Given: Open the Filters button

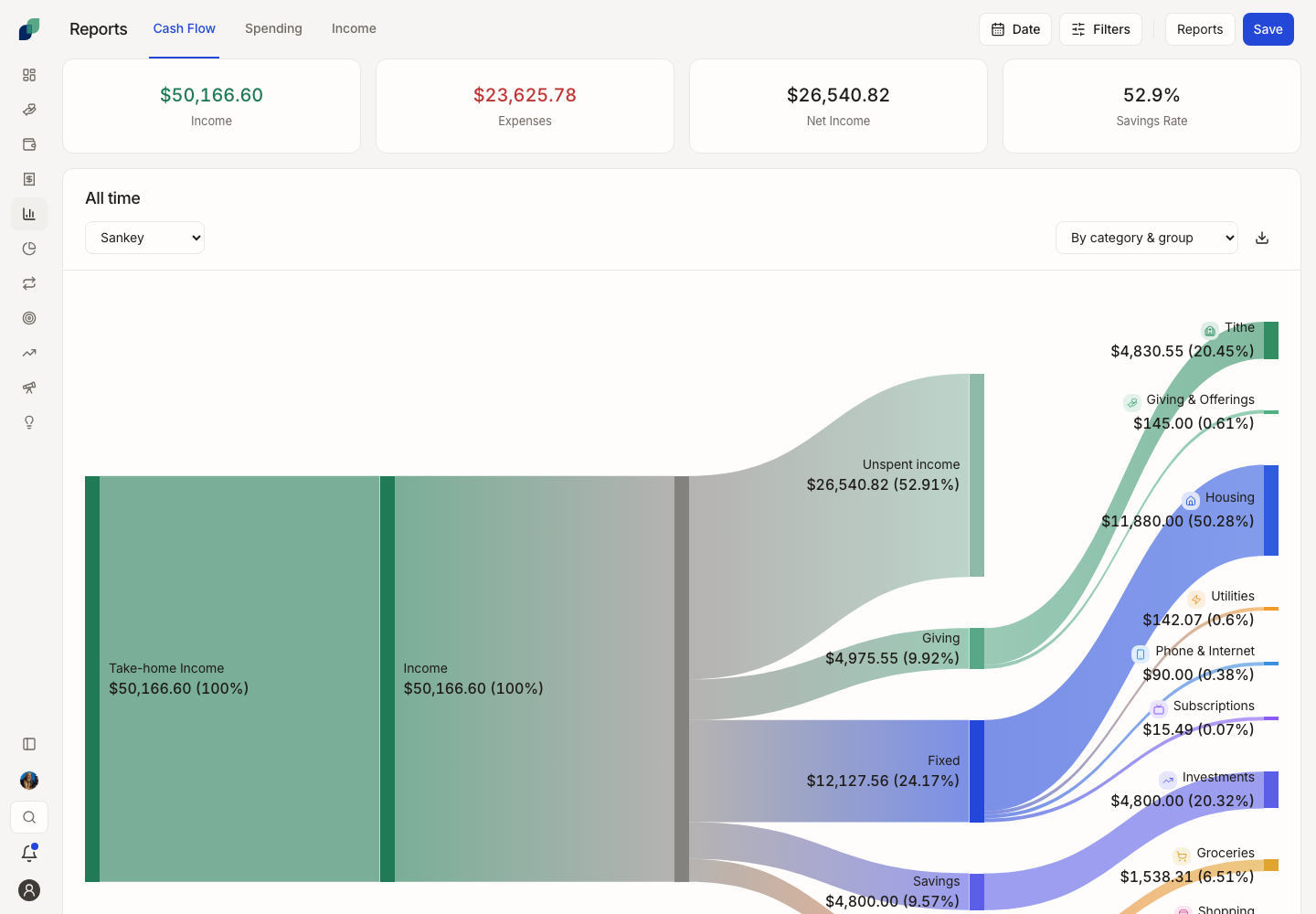Looking at the screenshot, I should pyautogui.click(x=1100, y=29).
